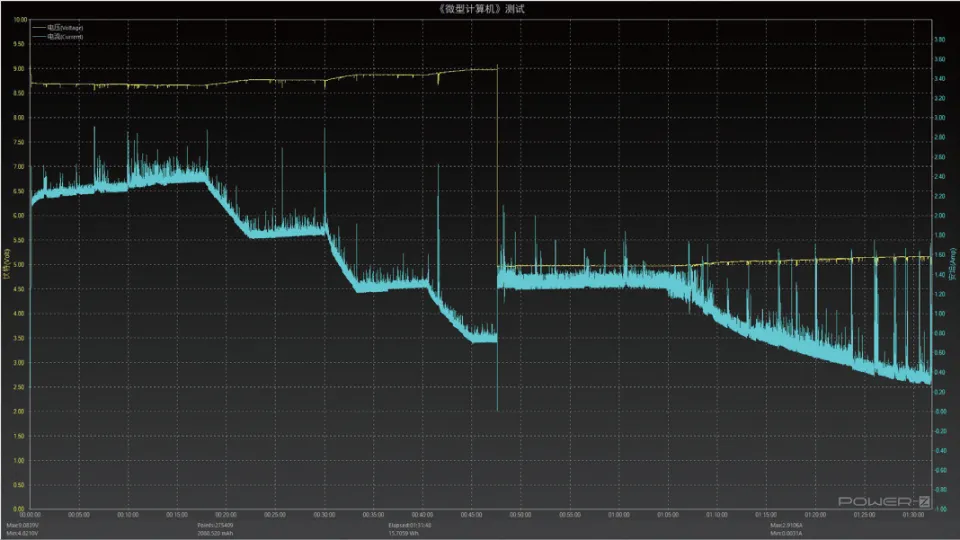This screenshot has width=960, height=540.
Task: Toggle the 电流(Current) legend entry
Action: pyautogui.click(x=64, y=36)
